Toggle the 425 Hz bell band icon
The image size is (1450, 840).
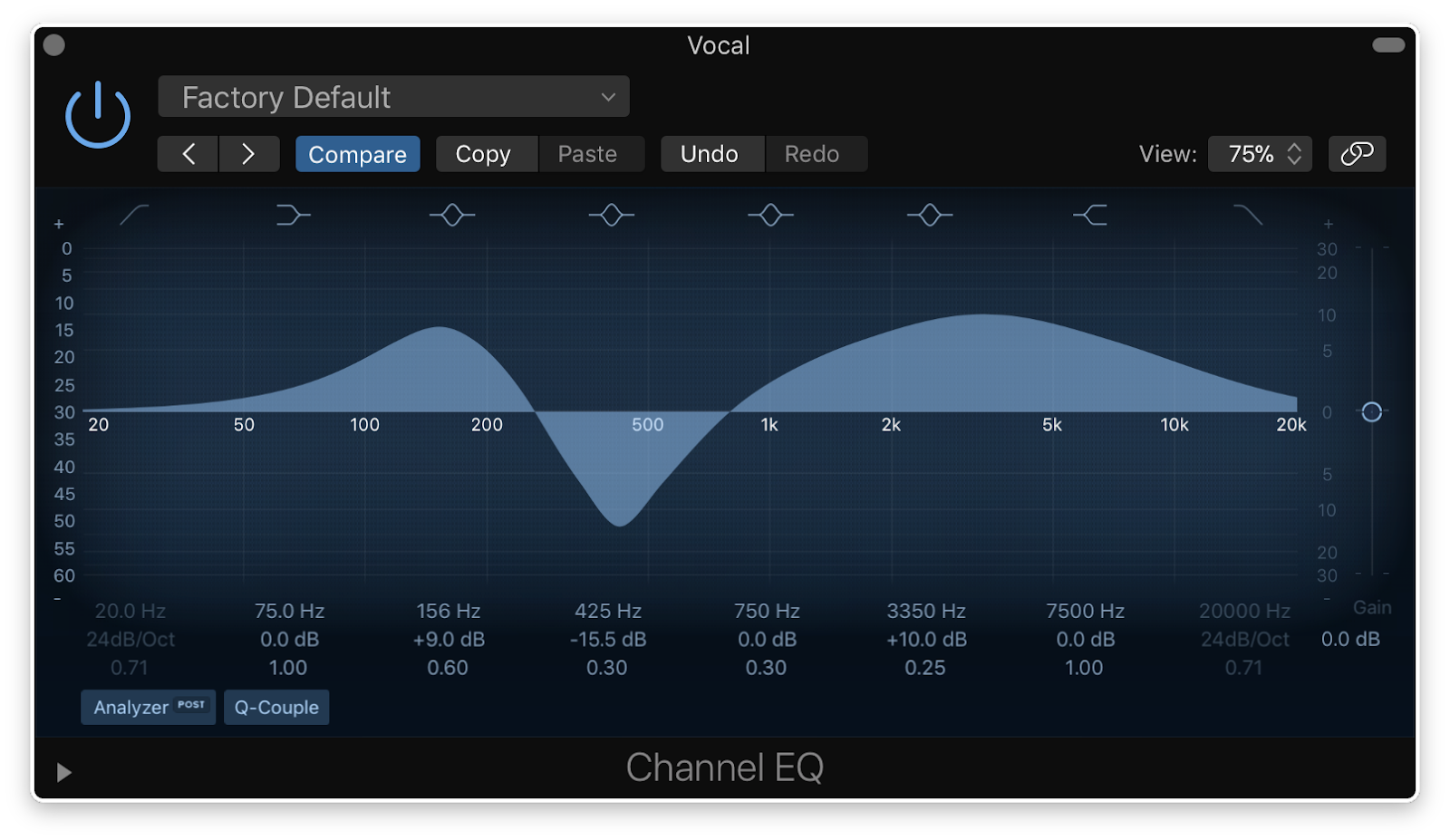pos(611,215)
